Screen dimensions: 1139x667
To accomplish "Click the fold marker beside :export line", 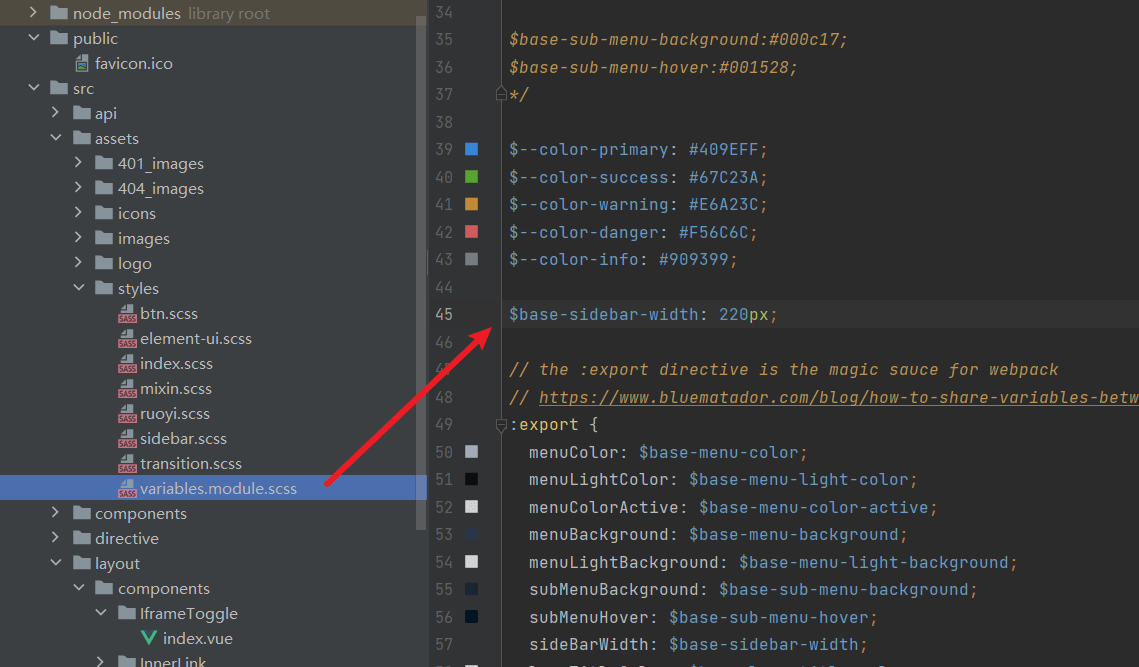I will pyautogui.click(x=500, y=424).
